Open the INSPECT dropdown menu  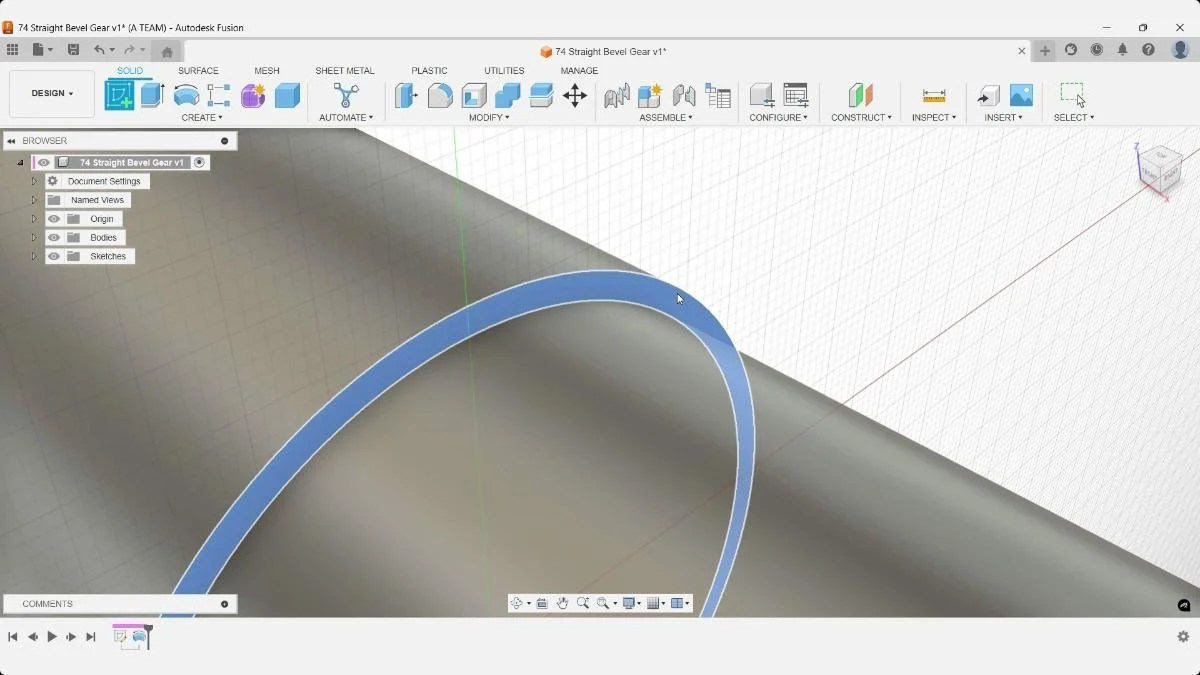[x=933, y=118]
